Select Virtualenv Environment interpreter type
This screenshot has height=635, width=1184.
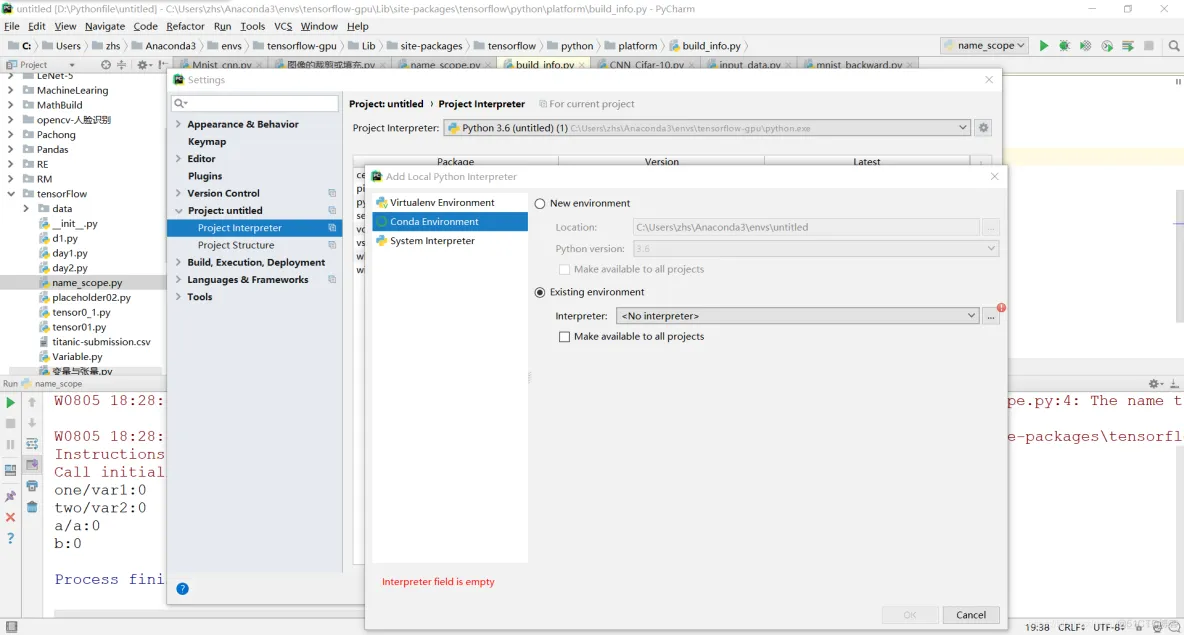pyautogui.click(x=450, y=203)
